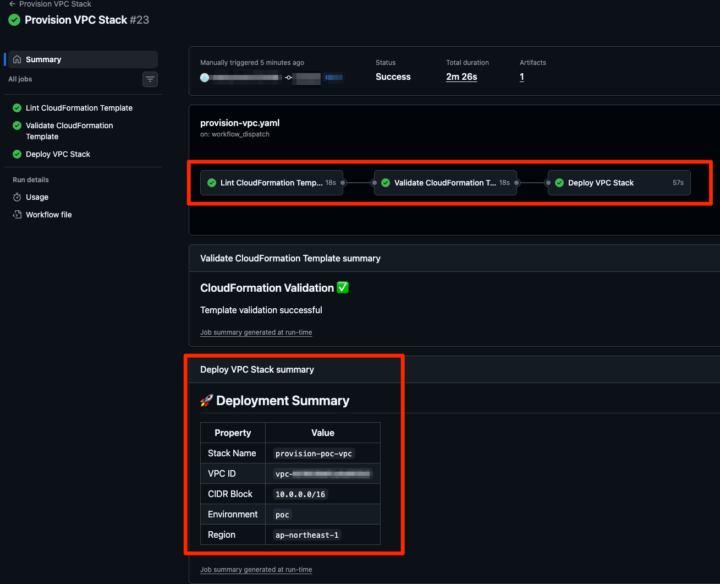Click the green success icon beside the run title
This screenshot has width=720, height=584.
tap(15, 20)
